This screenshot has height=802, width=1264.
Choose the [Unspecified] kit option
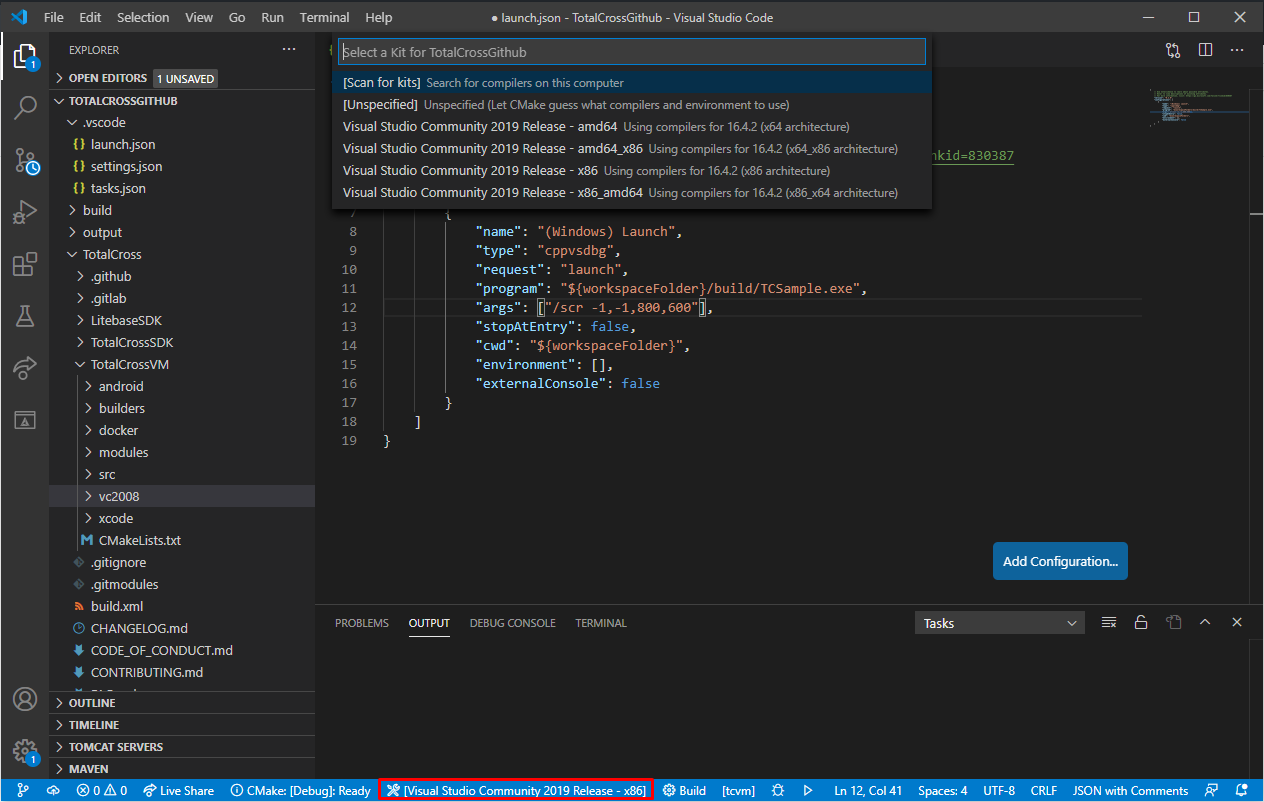tap(632, 104)
